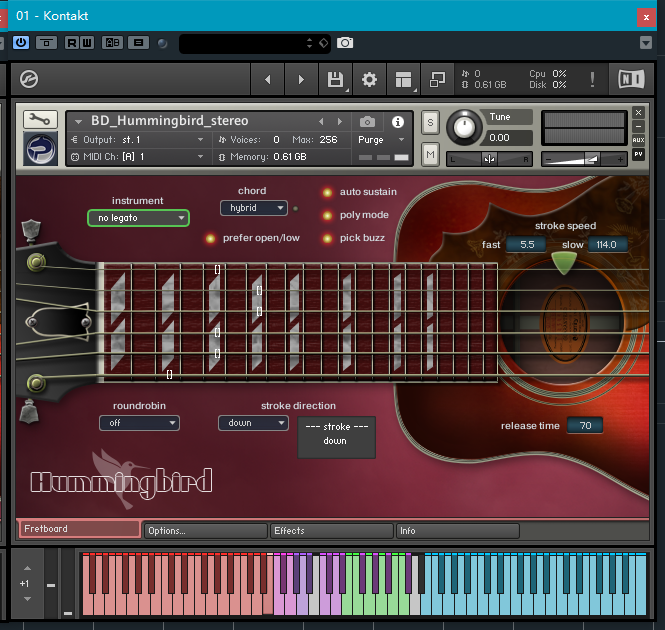665x630 pixels.
Task: Select previous instrument preset arrow in header
Action: coord(321,122)
